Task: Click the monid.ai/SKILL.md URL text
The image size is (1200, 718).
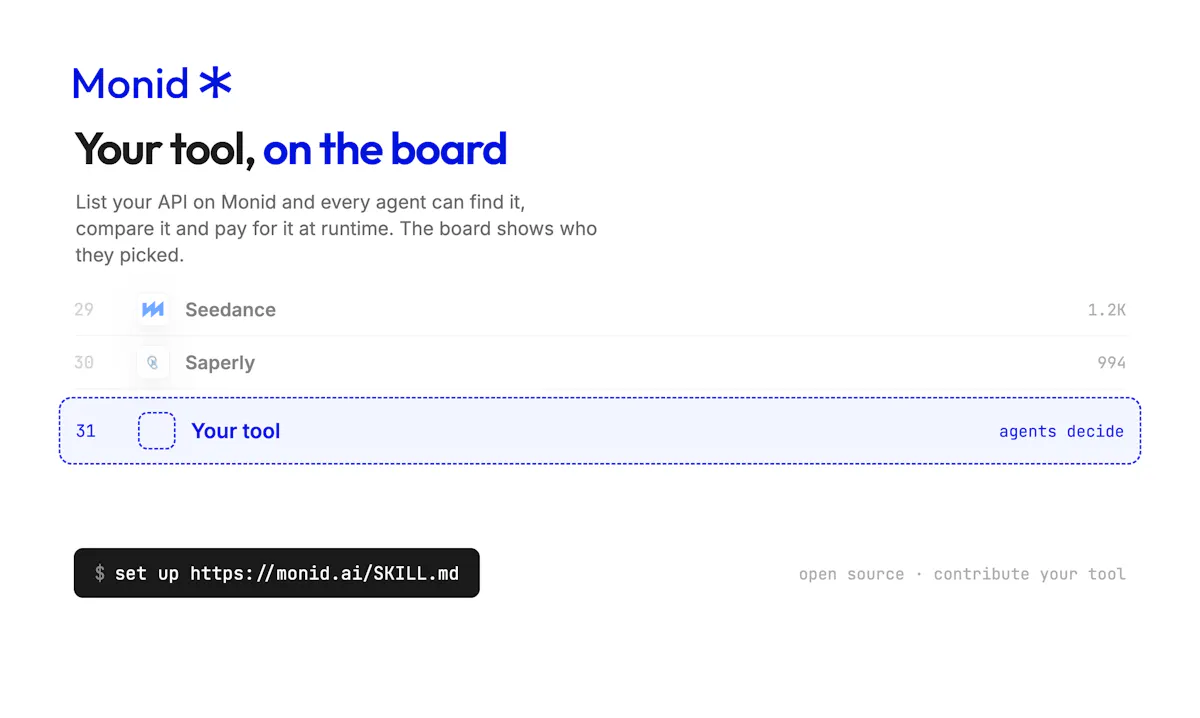Action: point(324,574)
